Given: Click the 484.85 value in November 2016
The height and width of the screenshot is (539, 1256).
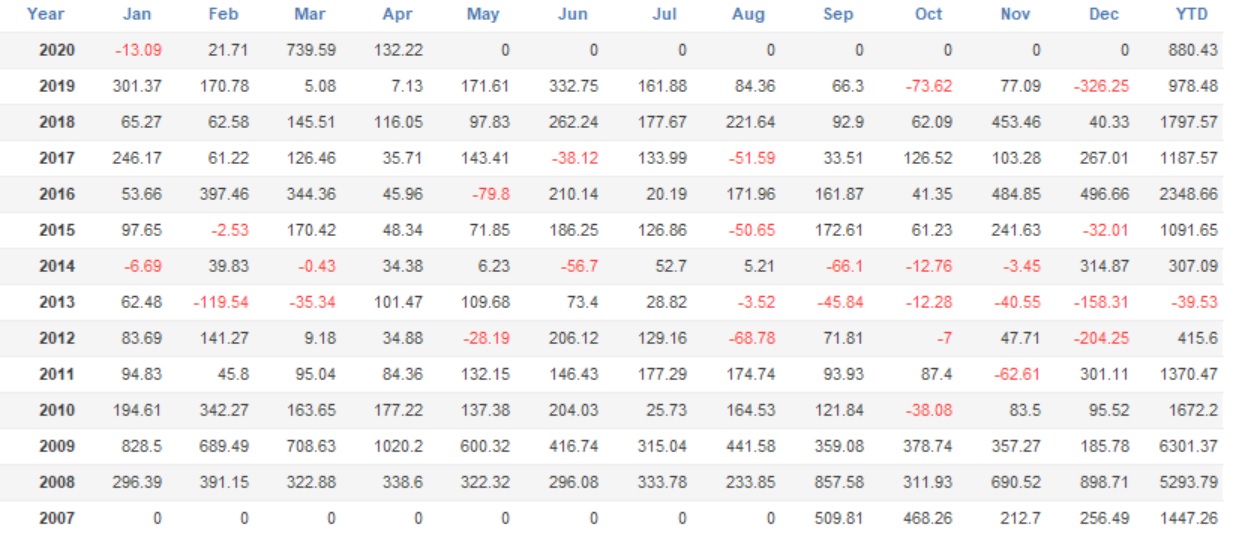Looking at the screenshot, I should coord(1016,194).
